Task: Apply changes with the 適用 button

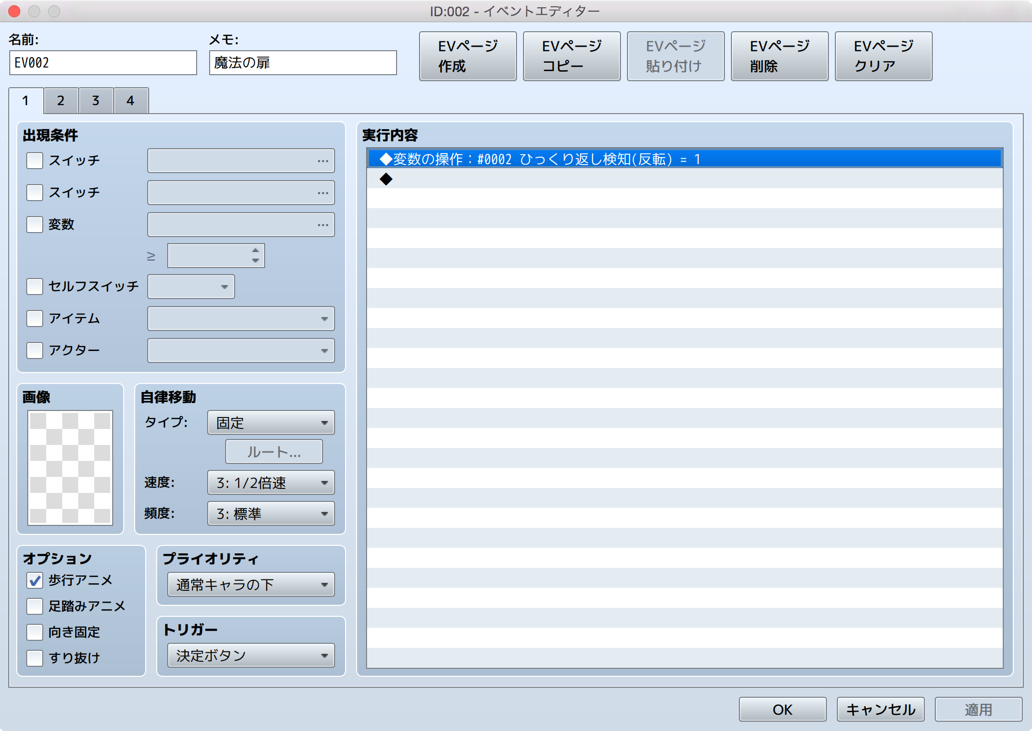Action: [977, 709]
